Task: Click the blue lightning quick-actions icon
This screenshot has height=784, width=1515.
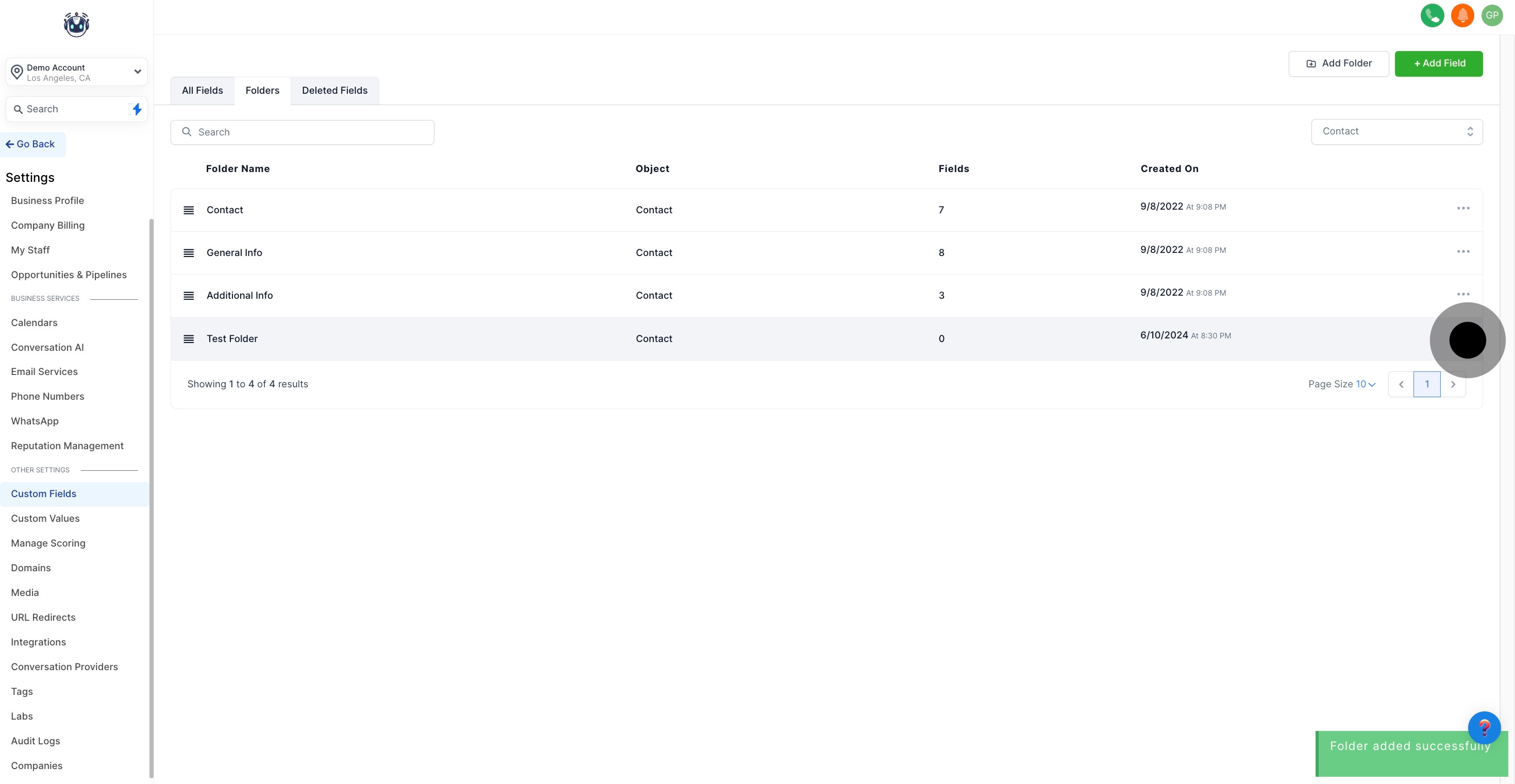Action: (x=137, y=109)
